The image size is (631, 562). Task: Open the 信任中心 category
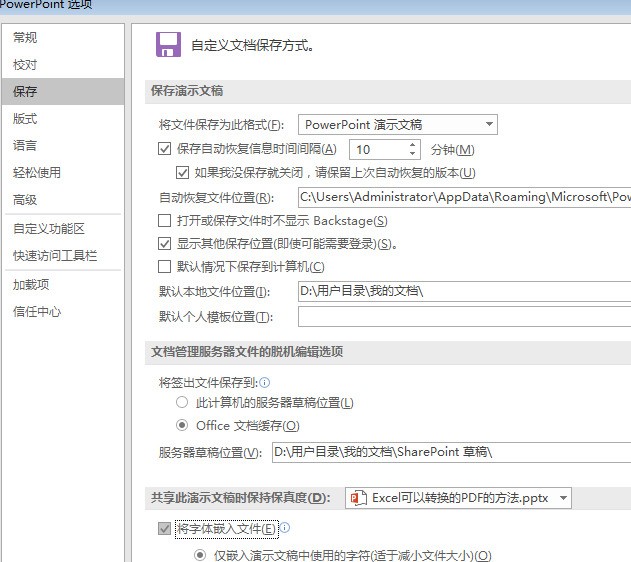pos(37,311)
